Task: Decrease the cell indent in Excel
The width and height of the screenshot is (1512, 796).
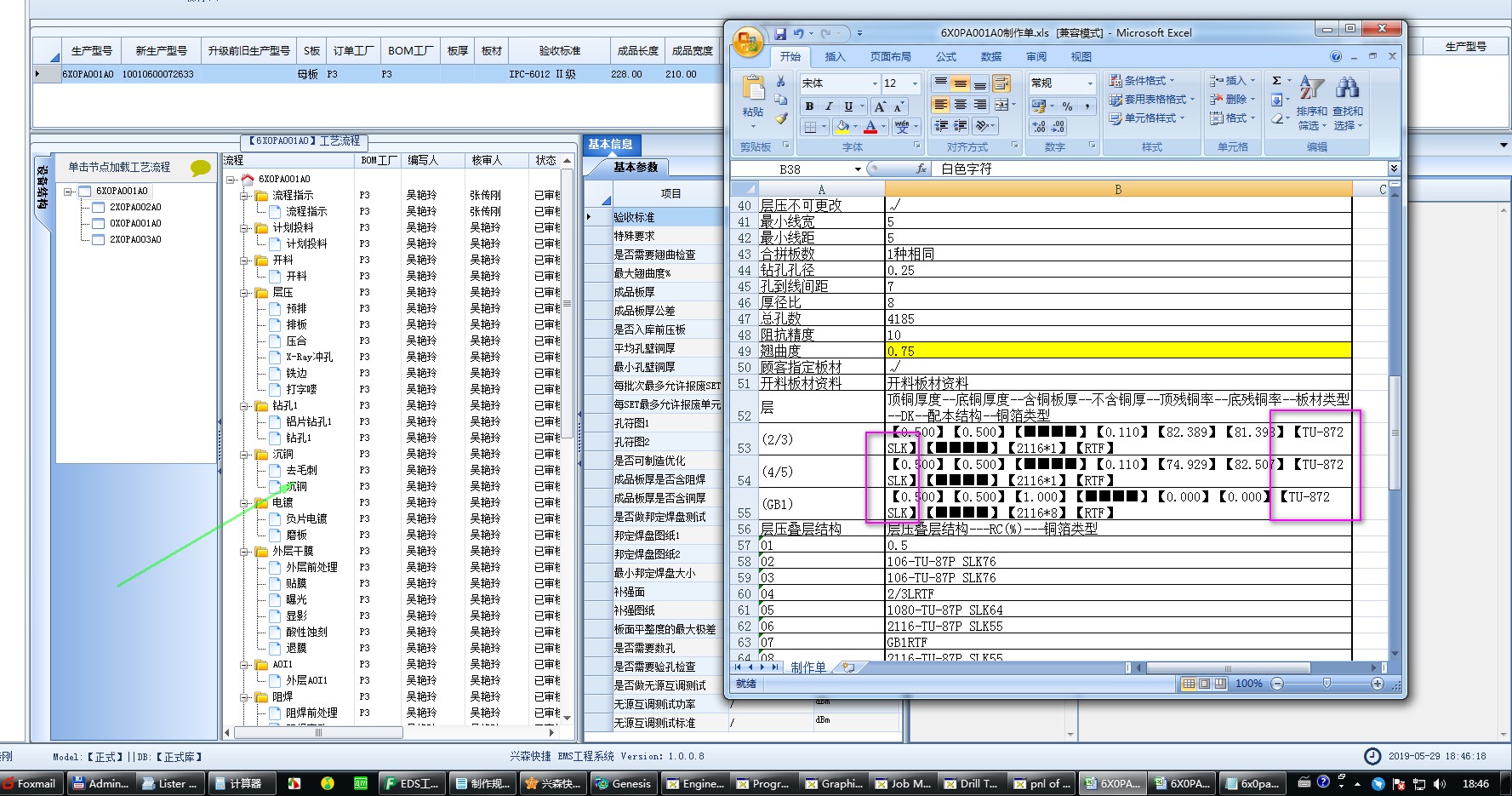Action: click(x=940, y=126)
